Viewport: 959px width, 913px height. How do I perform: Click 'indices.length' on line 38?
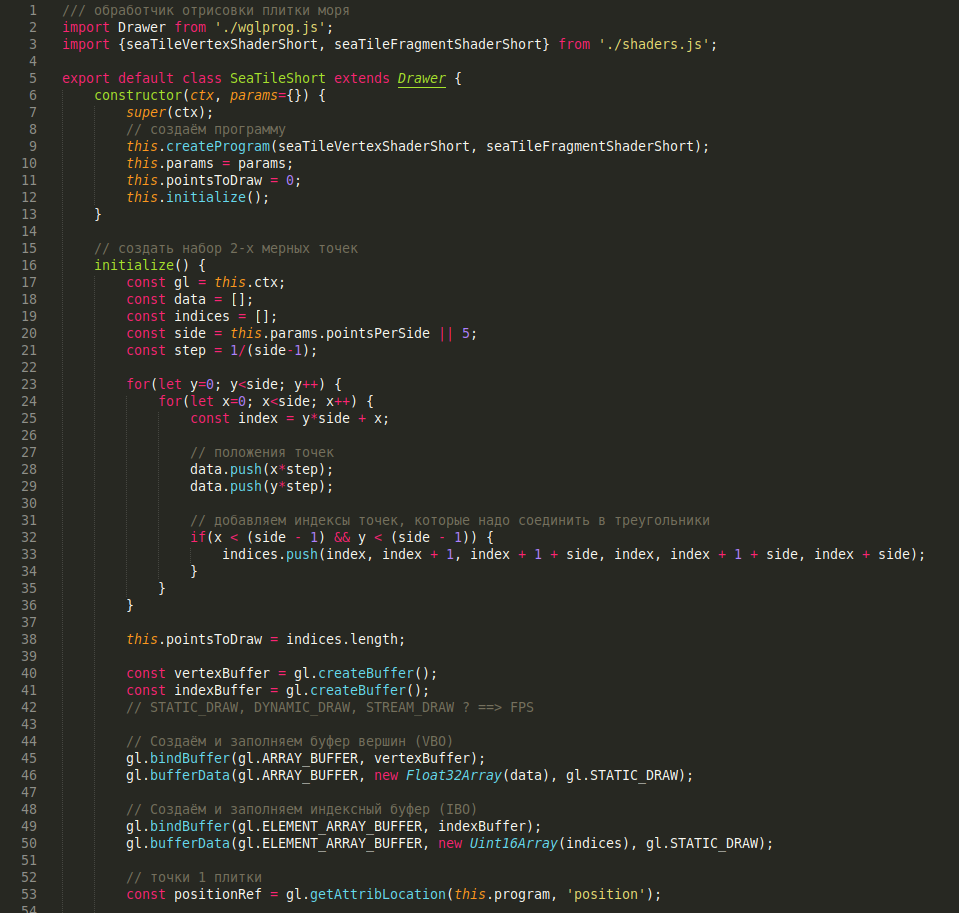342,640
